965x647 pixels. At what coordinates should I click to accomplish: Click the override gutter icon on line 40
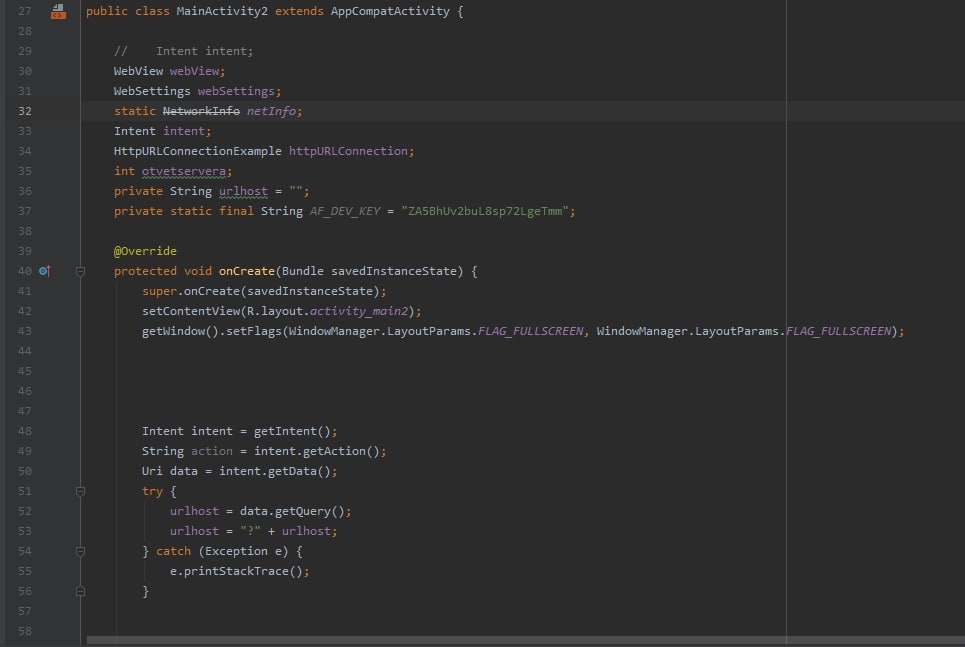point(45,271)
